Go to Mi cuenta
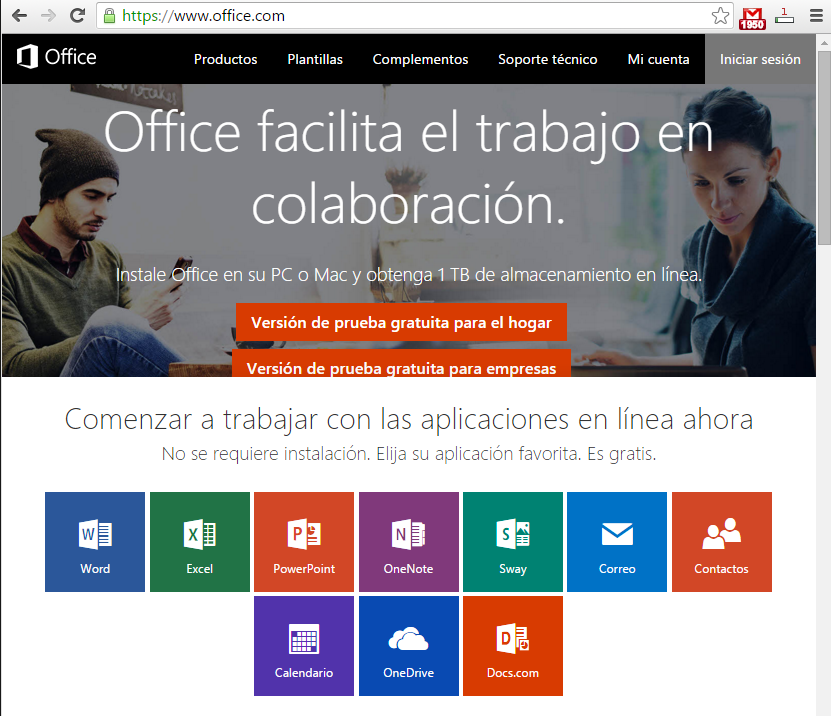The image size is (831, 716). (658, 59)
